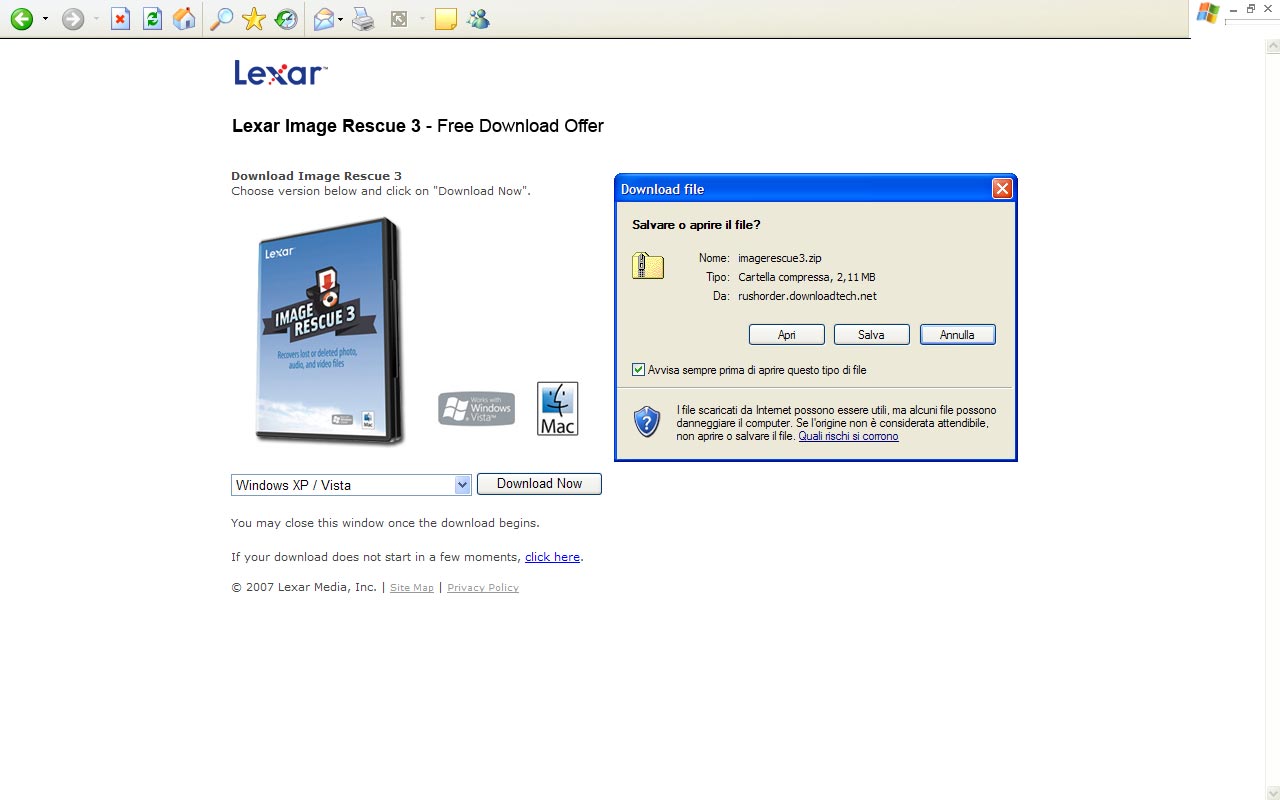Click the text Cartella compressa, 2,11 MB

click(807, 277)
